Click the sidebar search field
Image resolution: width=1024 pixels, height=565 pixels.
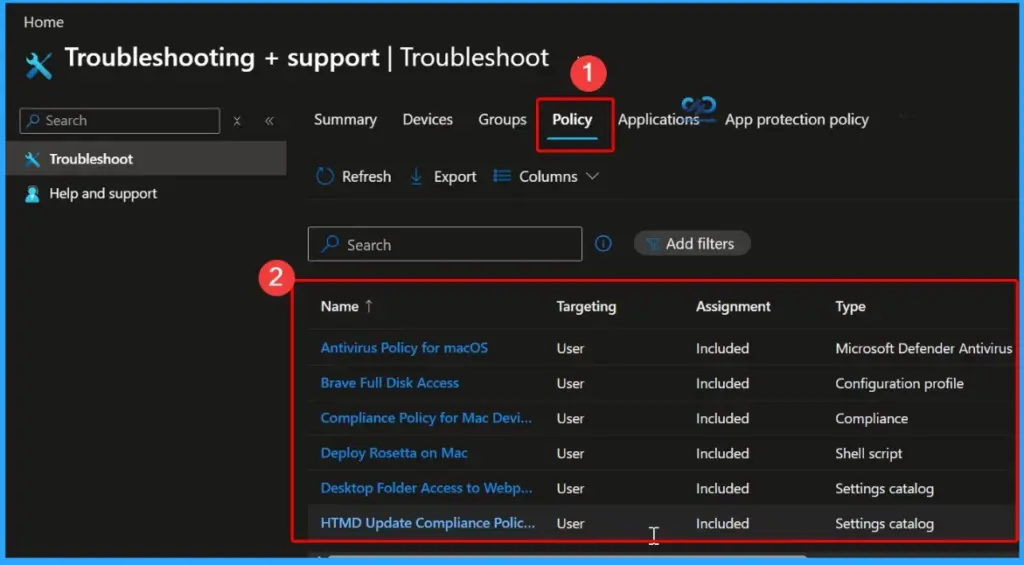120,121
